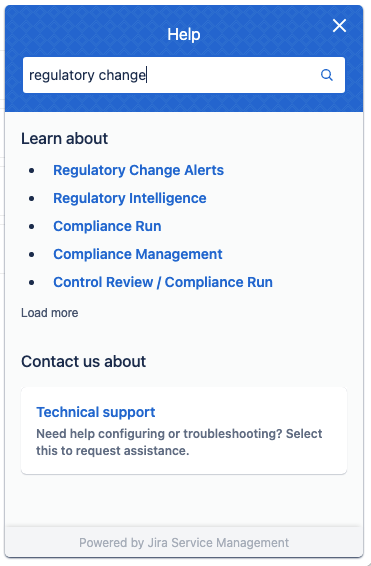Click bullet beside Compliance Management
The image size is (371, 566).
(32, 254)
